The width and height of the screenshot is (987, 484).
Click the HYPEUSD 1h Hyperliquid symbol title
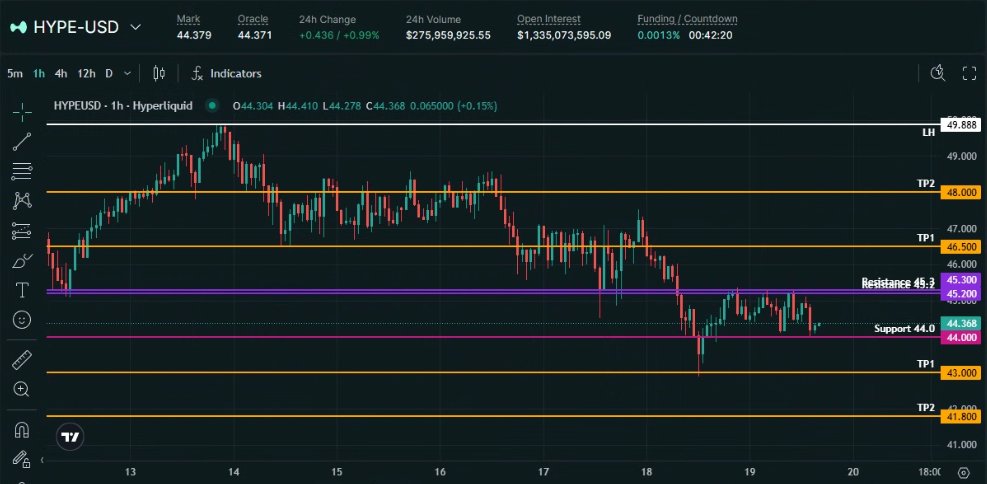pyautogui.click(x=123, y=106)
